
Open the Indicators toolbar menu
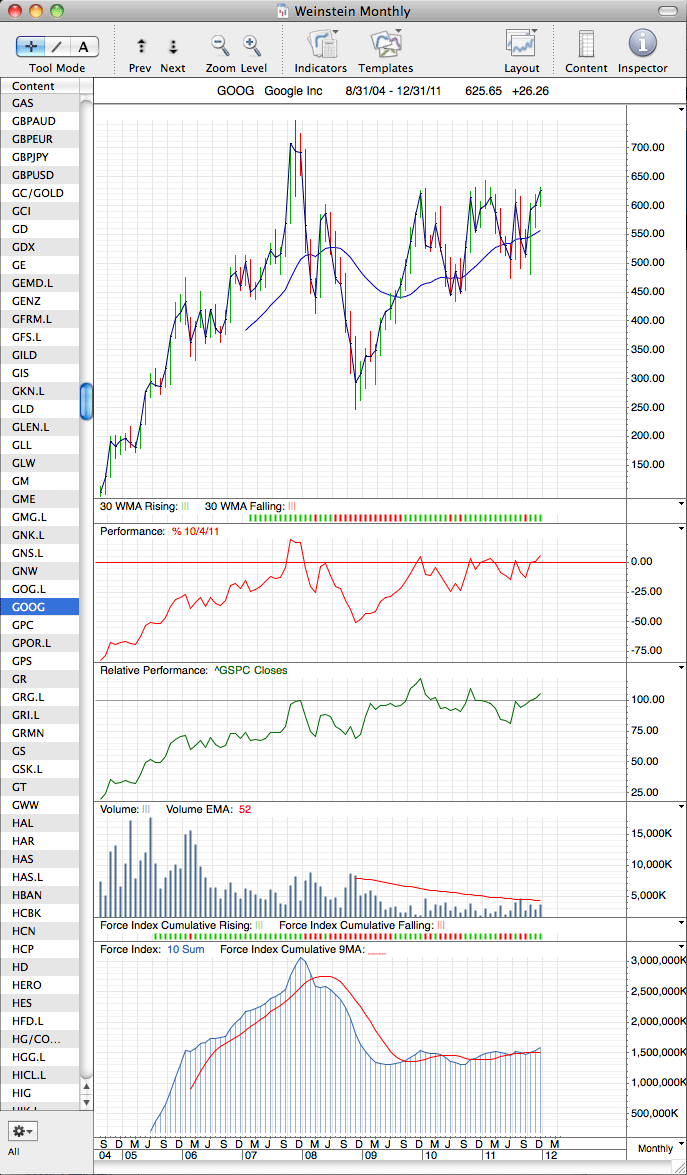[x=321, y=45]
